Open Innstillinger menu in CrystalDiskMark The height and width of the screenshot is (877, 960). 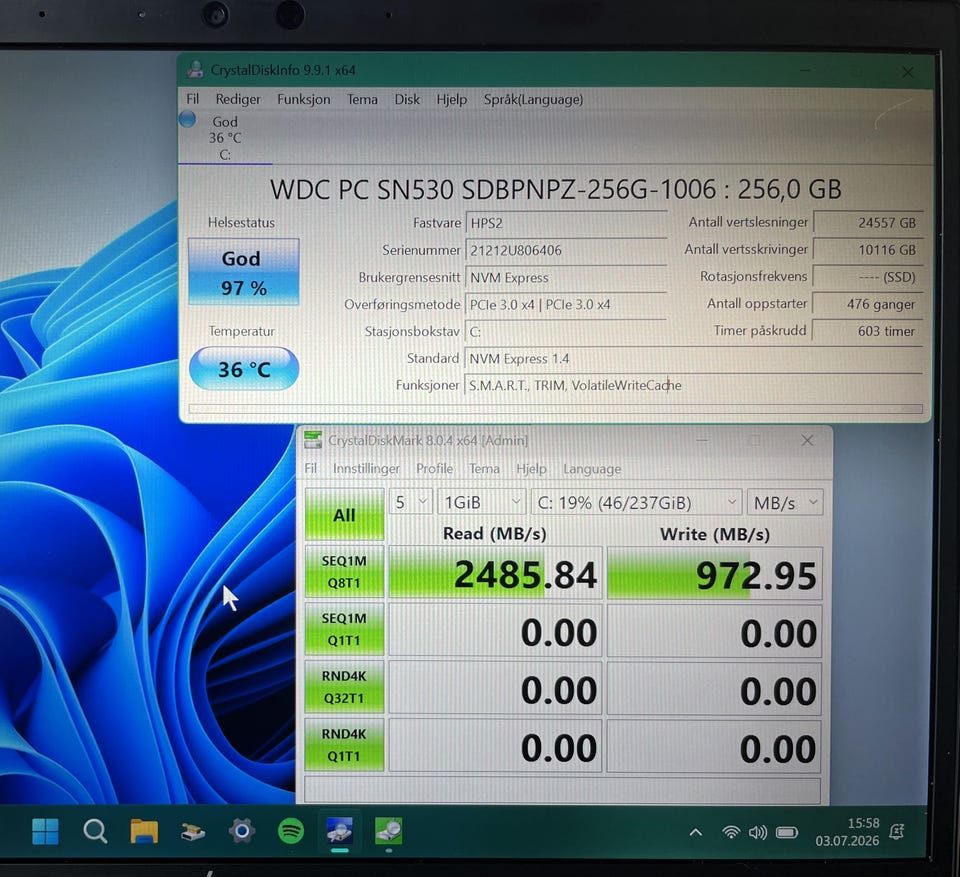pyautogui.click(x=366, y=469)
